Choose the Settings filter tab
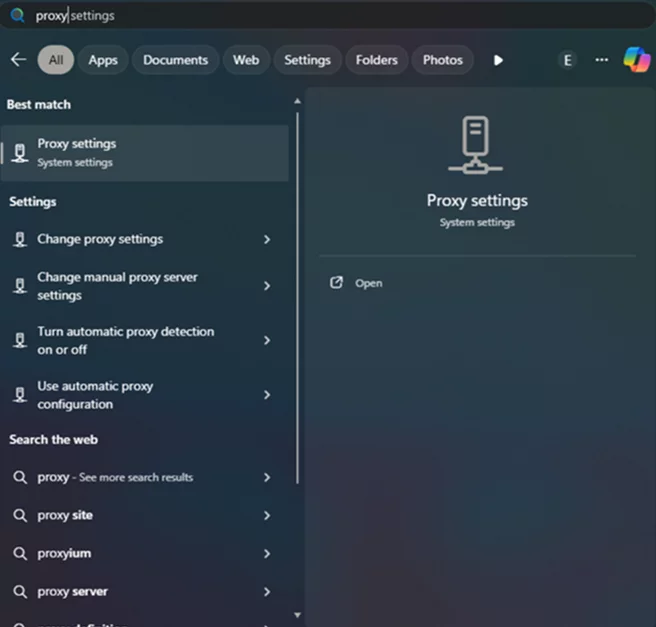The height and width of the screenshot is (627, 656). click(x=307, y=60)
